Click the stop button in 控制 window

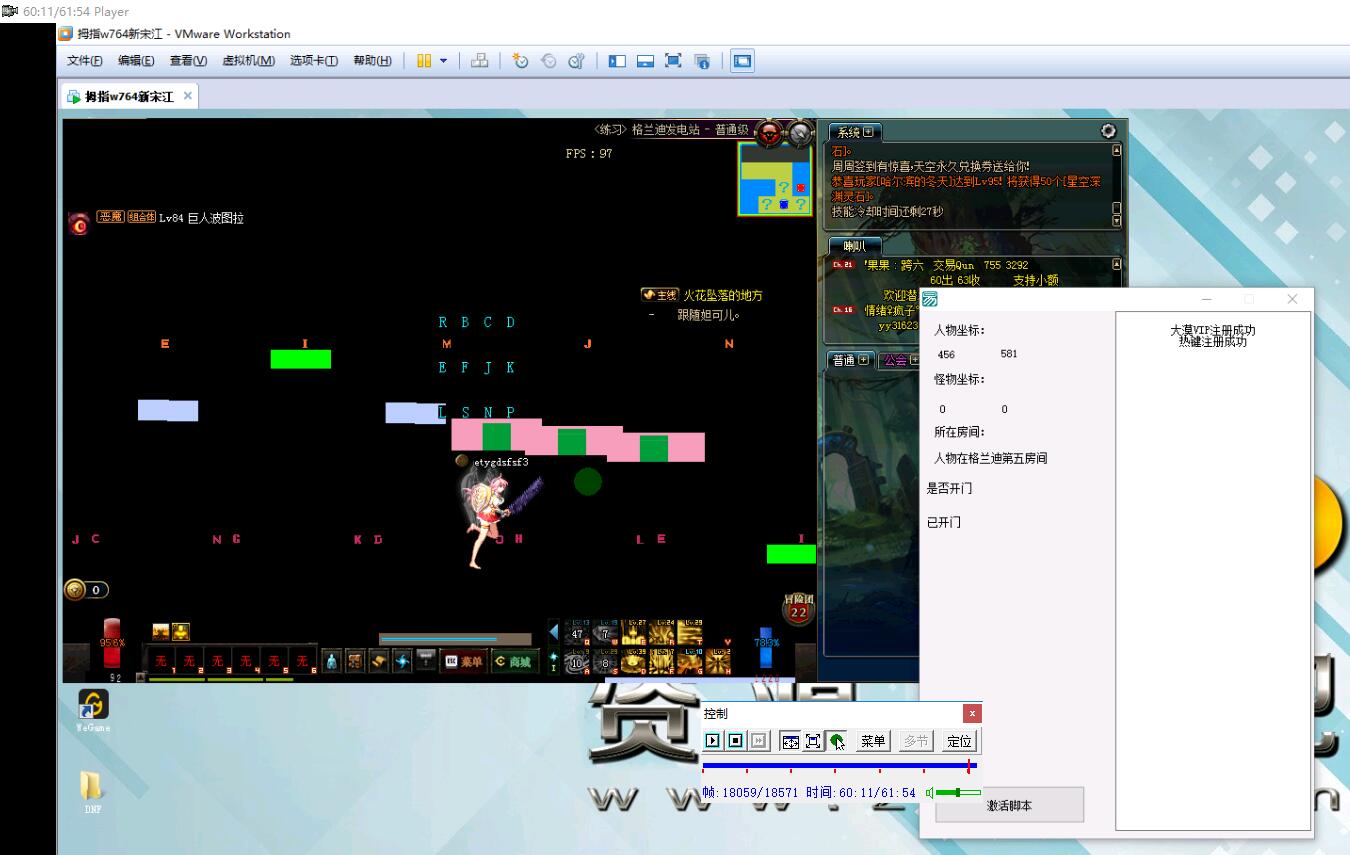click(736, 741)
